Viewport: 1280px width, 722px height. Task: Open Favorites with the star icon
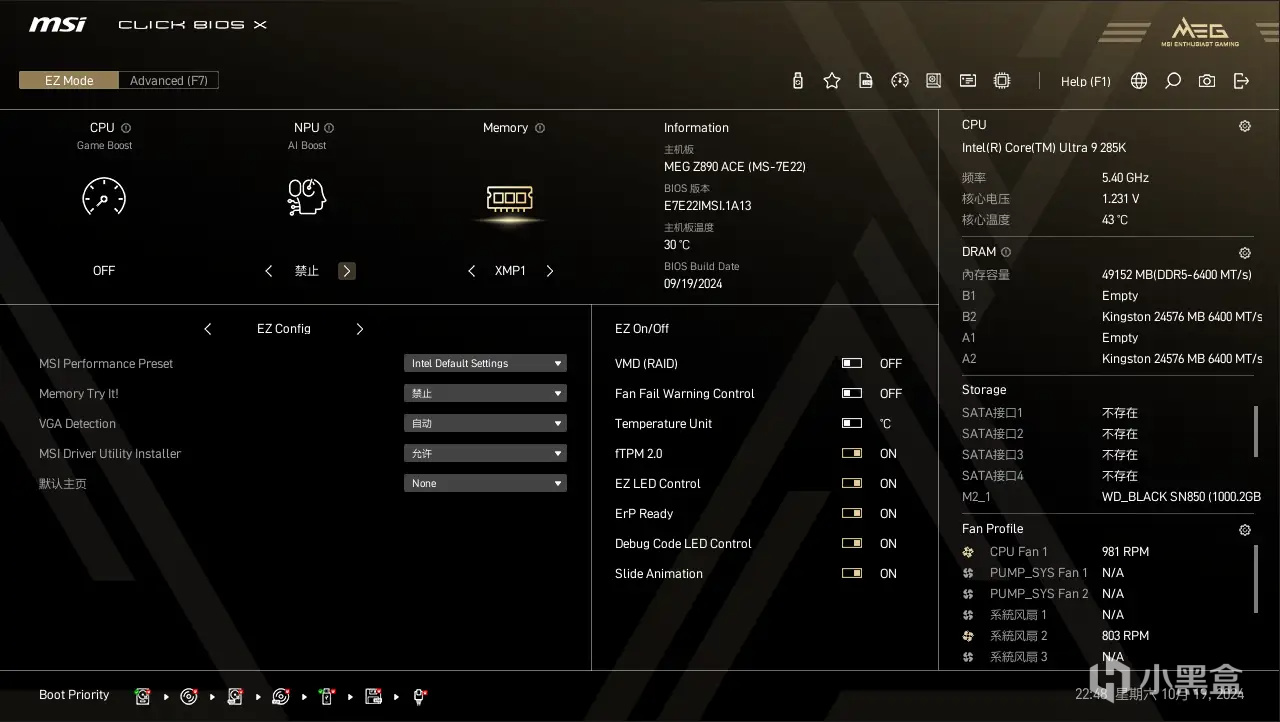(832, 81)
